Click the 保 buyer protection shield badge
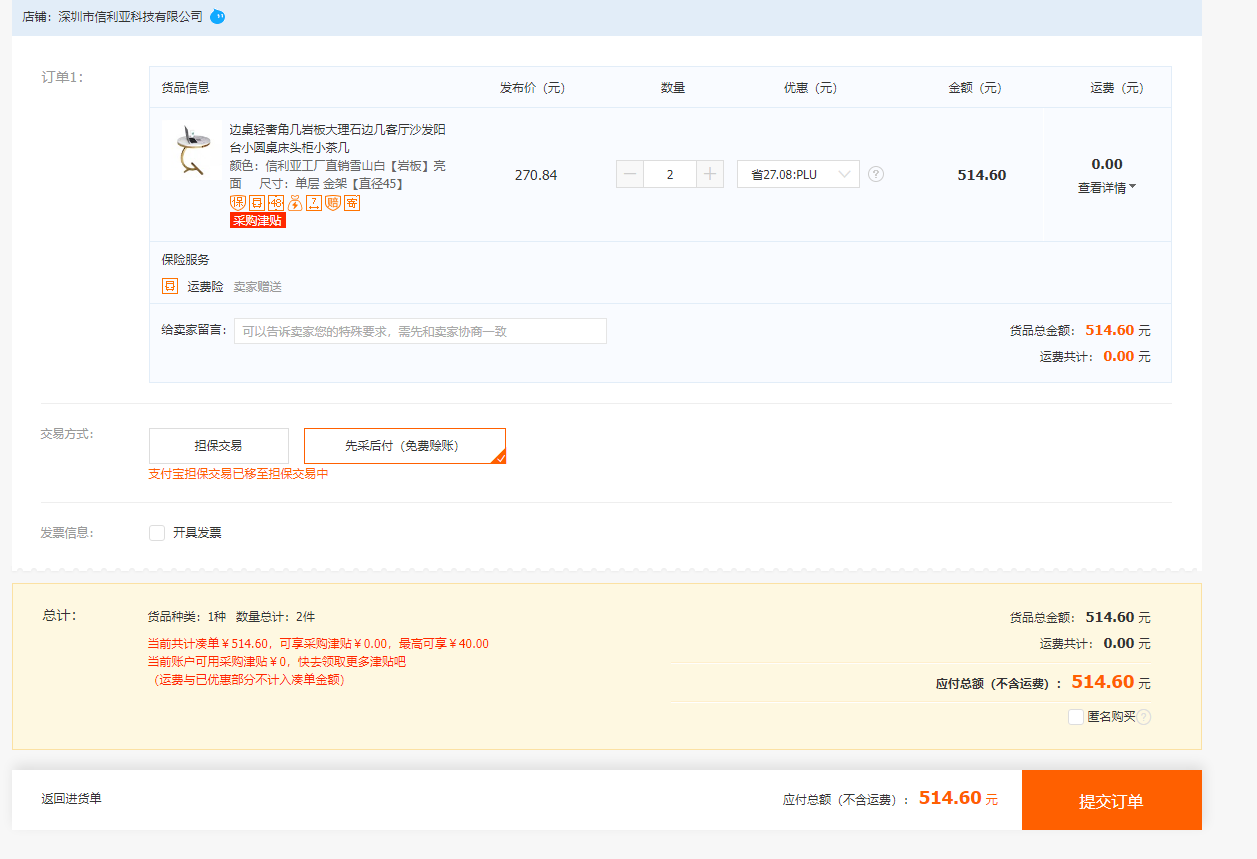The height and width of the screenshot is (859, 1257). click(x=238, y=203)
